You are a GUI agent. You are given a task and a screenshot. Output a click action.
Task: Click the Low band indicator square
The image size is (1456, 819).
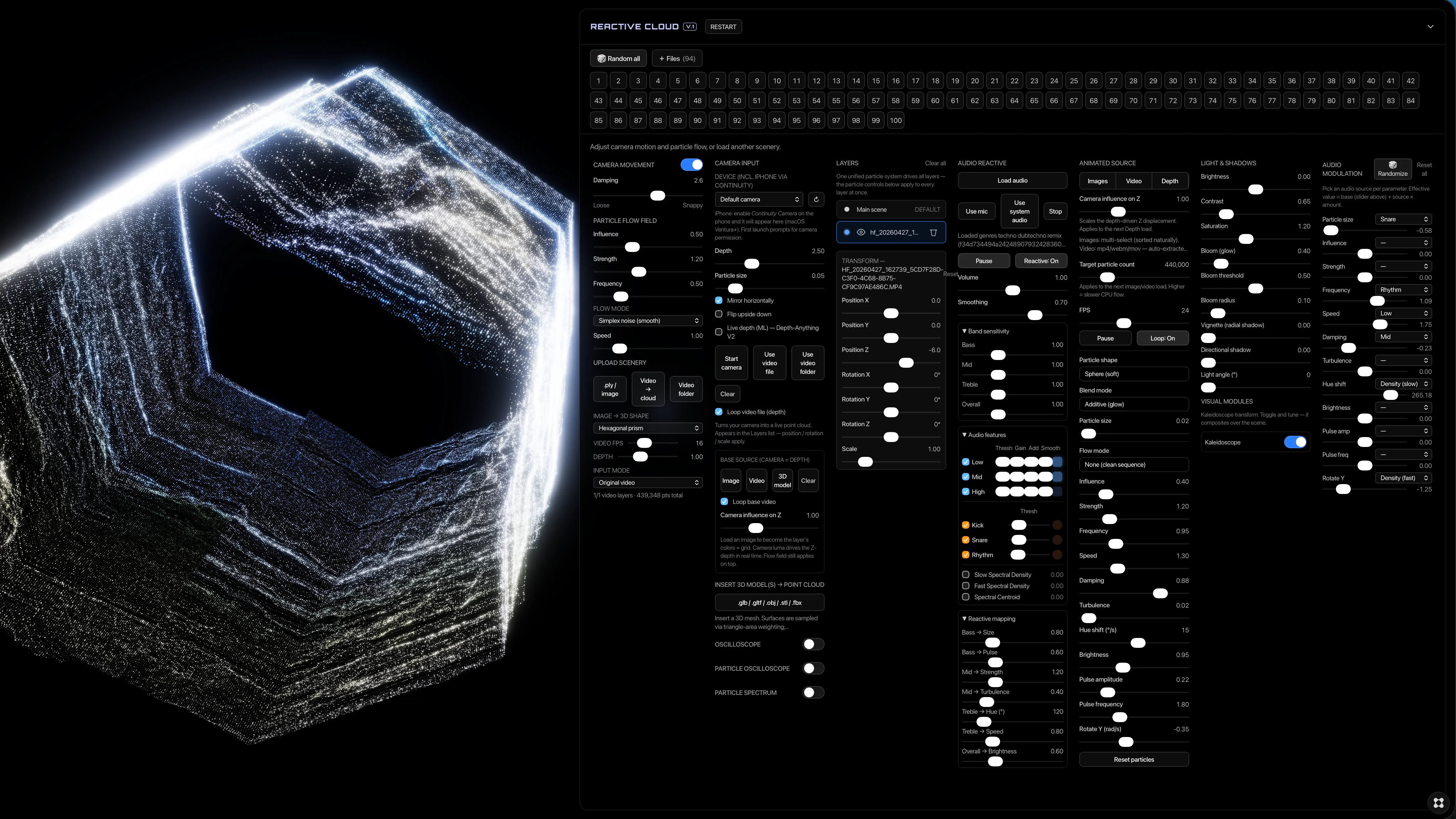pos(1057,462)
